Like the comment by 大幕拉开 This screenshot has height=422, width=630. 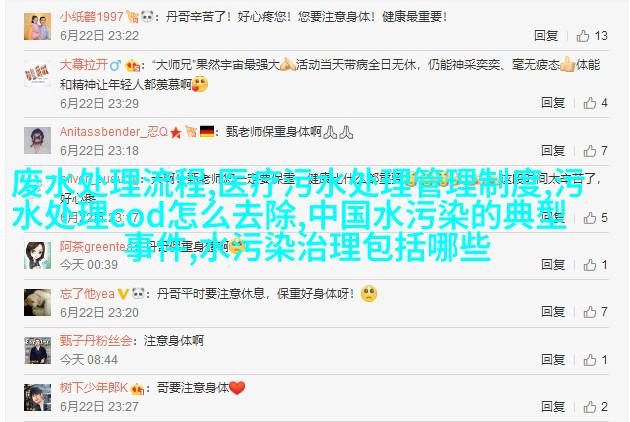tap(590, 103)
